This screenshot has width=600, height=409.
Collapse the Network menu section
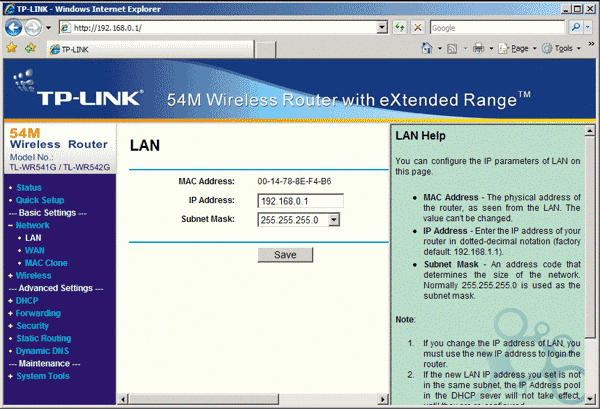(x=32, y=225)
